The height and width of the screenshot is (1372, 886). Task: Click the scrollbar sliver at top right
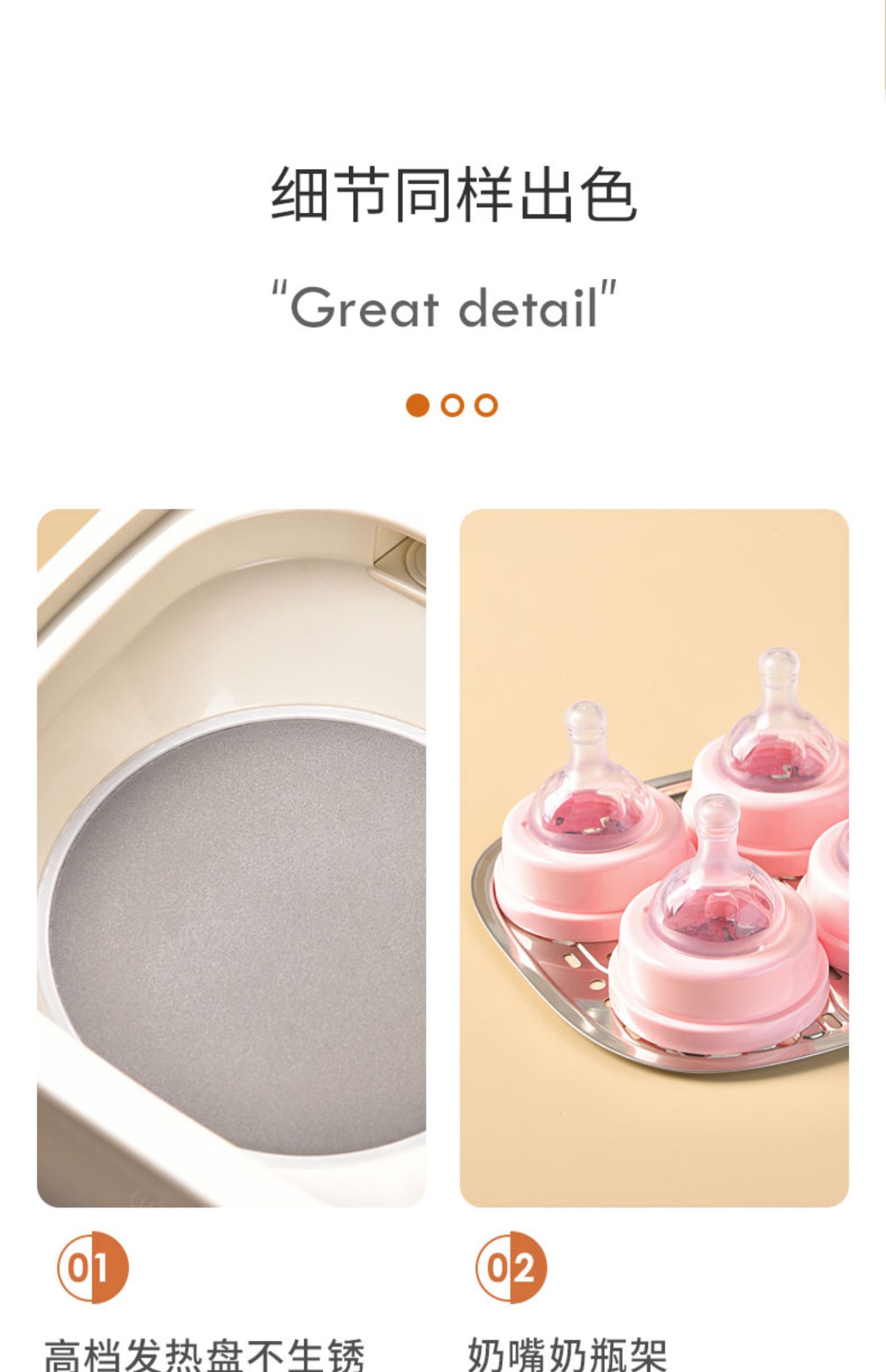coord(884,50)
